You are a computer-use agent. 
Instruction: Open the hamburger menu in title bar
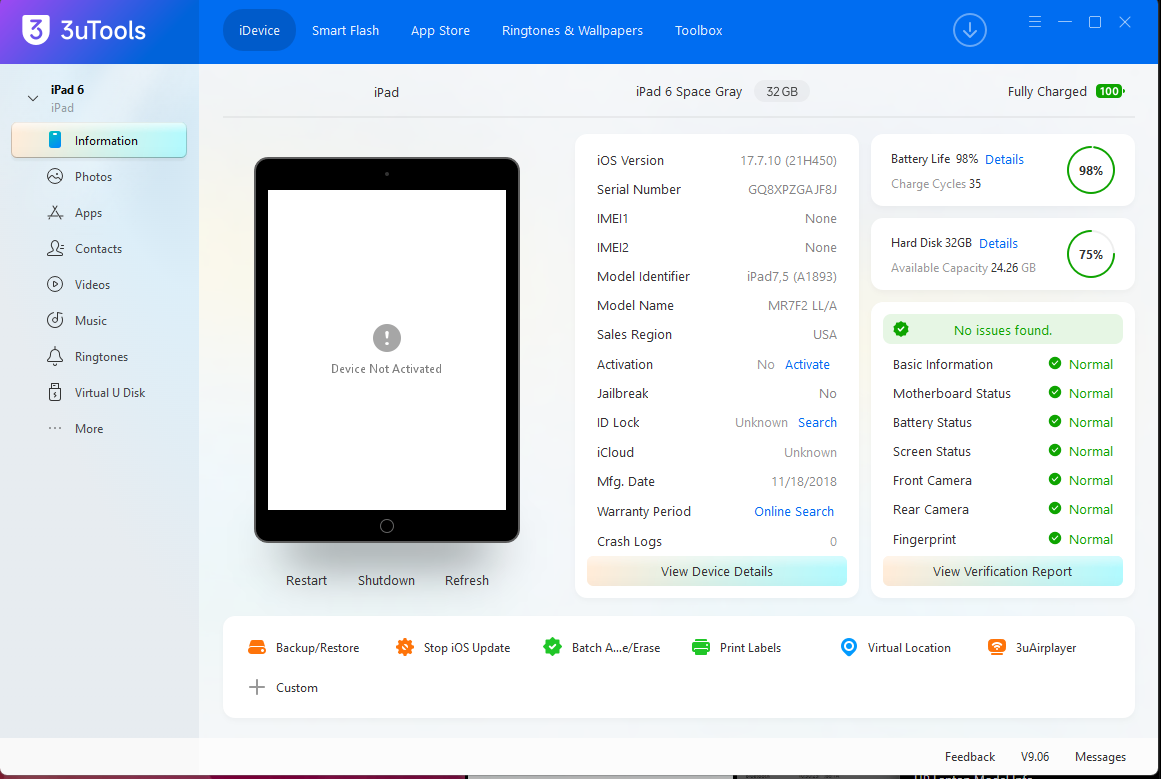tap(1034, 21)
